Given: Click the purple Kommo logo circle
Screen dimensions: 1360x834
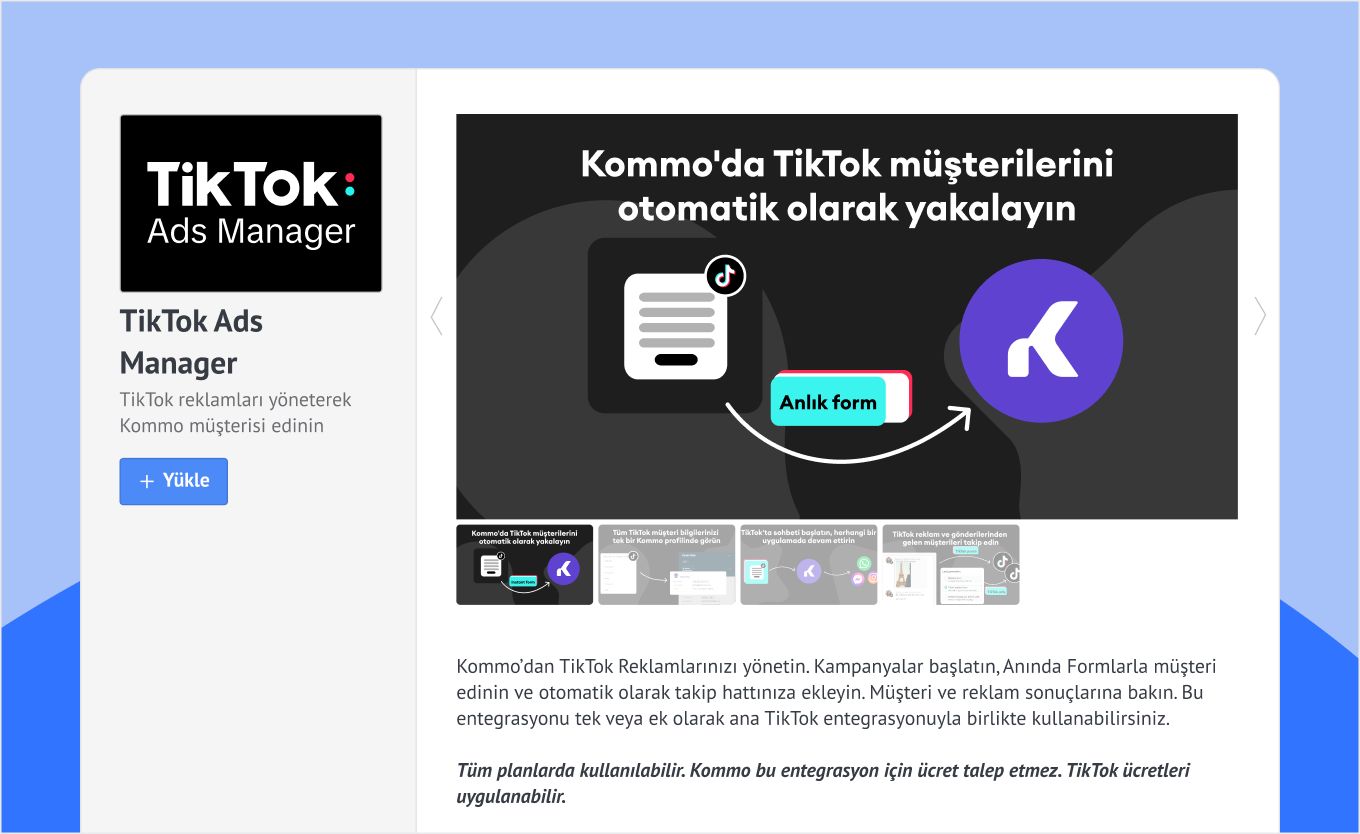Looking at the screenshot, I should click(1040, 341).
